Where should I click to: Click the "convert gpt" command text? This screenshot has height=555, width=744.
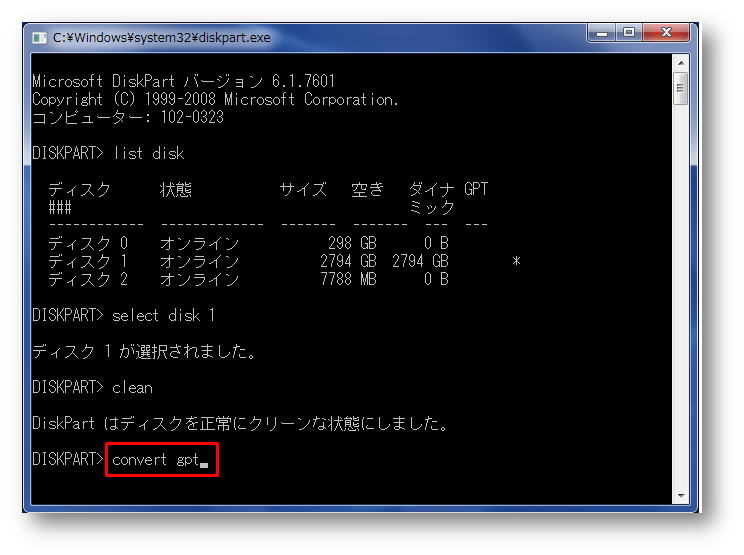[x=156, y=460]
